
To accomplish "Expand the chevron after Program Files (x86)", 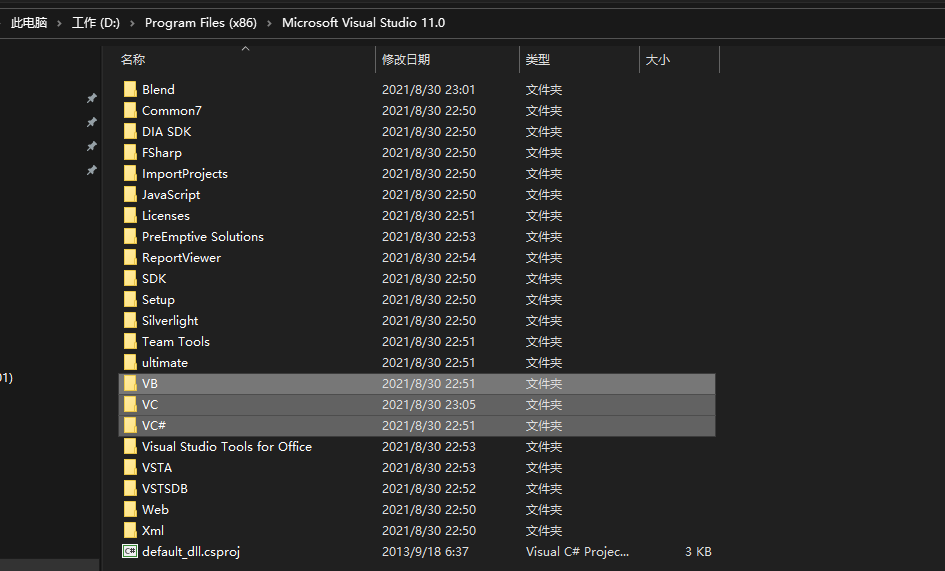I will click(x=269, y=24).
